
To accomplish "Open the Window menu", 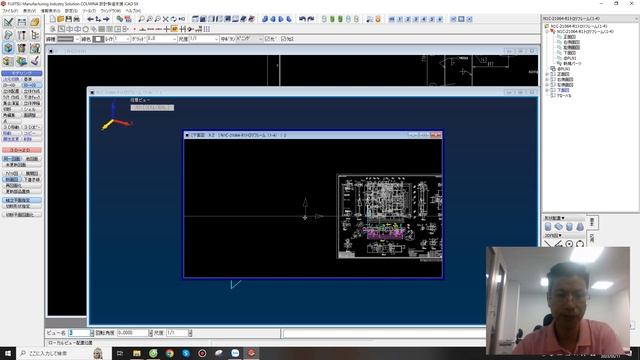I will [111, 11].
